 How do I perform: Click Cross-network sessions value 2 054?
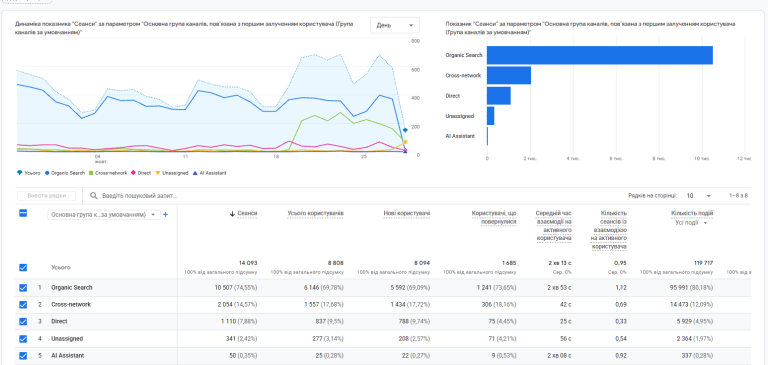(x=226, y=305)
